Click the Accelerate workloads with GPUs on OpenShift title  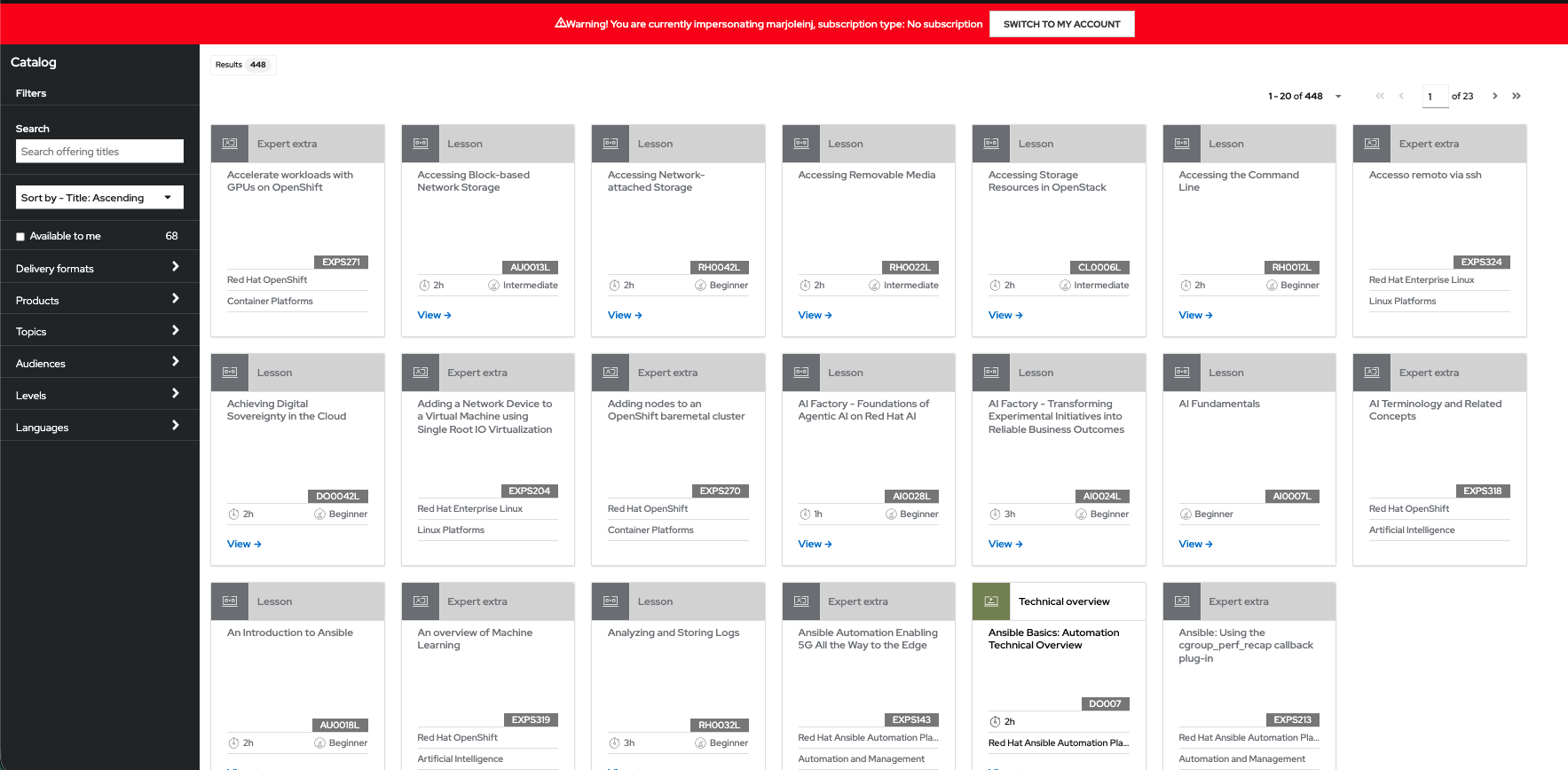tap(290, 181)
